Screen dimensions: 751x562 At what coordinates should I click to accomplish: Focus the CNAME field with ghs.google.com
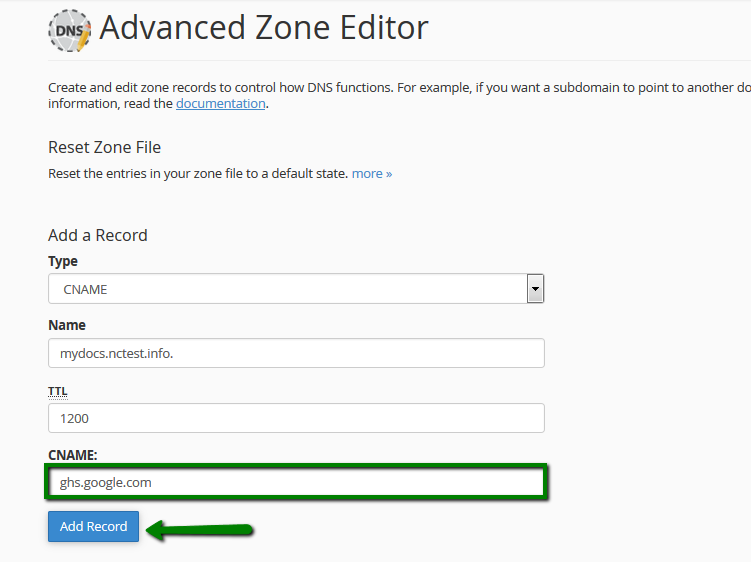click(296, 482)
